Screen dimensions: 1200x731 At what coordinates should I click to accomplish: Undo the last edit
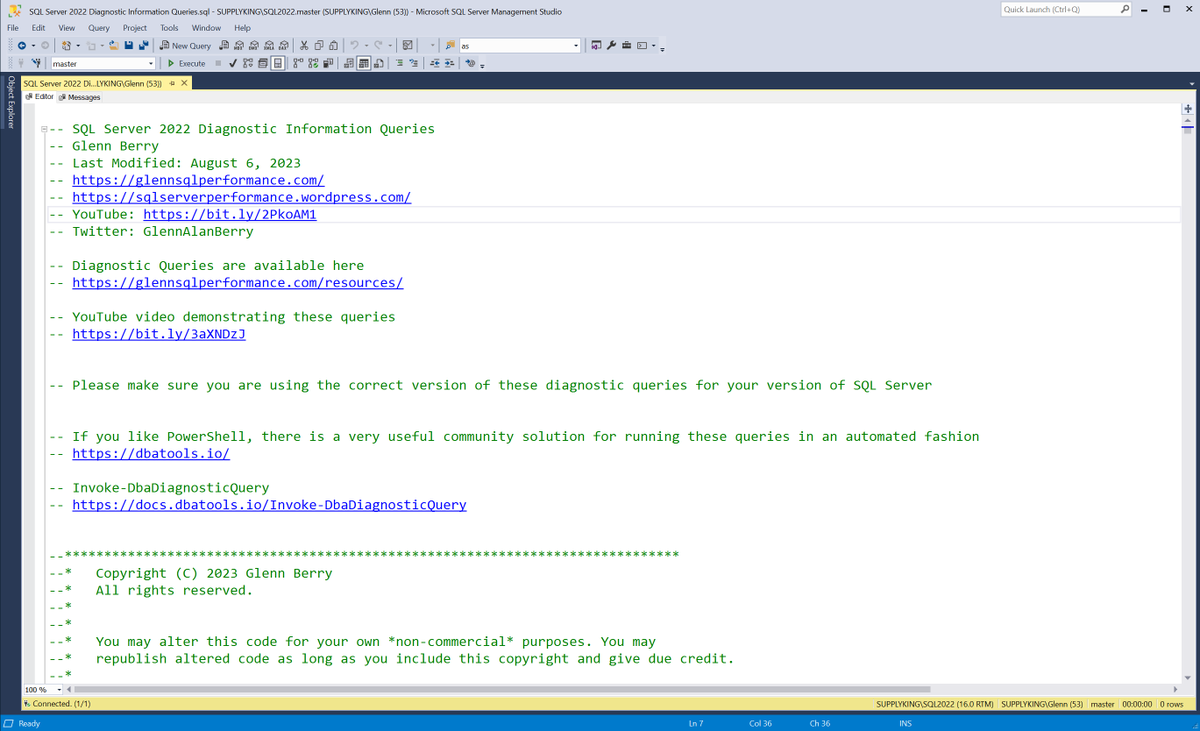pos(354,46)
